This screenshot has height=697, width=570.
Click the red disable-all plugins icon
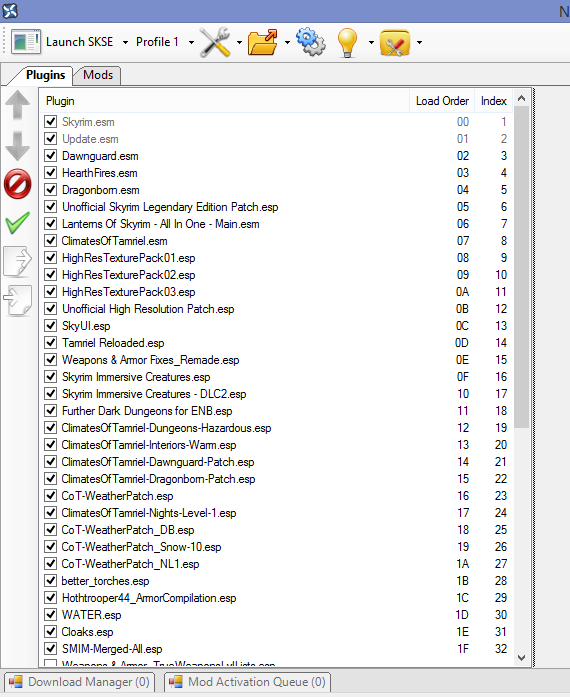click(x=18, y=183)
